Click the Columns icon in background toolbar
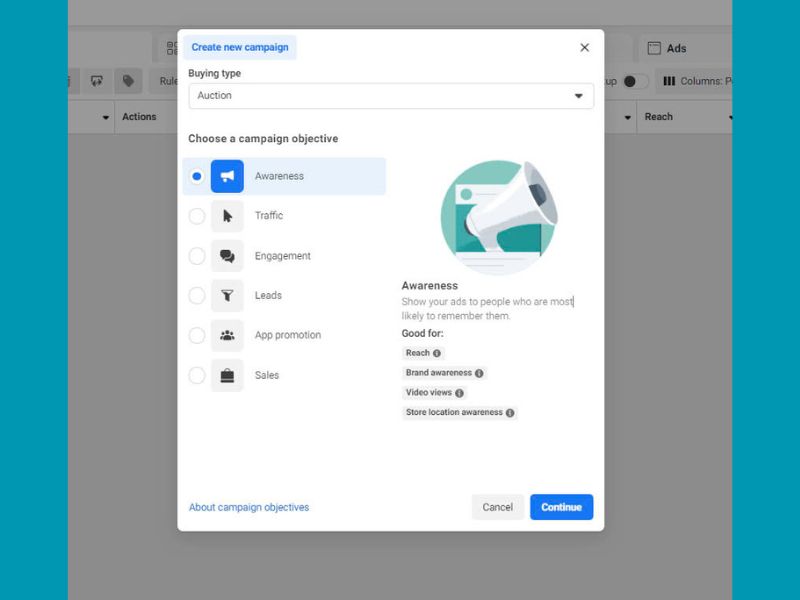 (669, 81)
